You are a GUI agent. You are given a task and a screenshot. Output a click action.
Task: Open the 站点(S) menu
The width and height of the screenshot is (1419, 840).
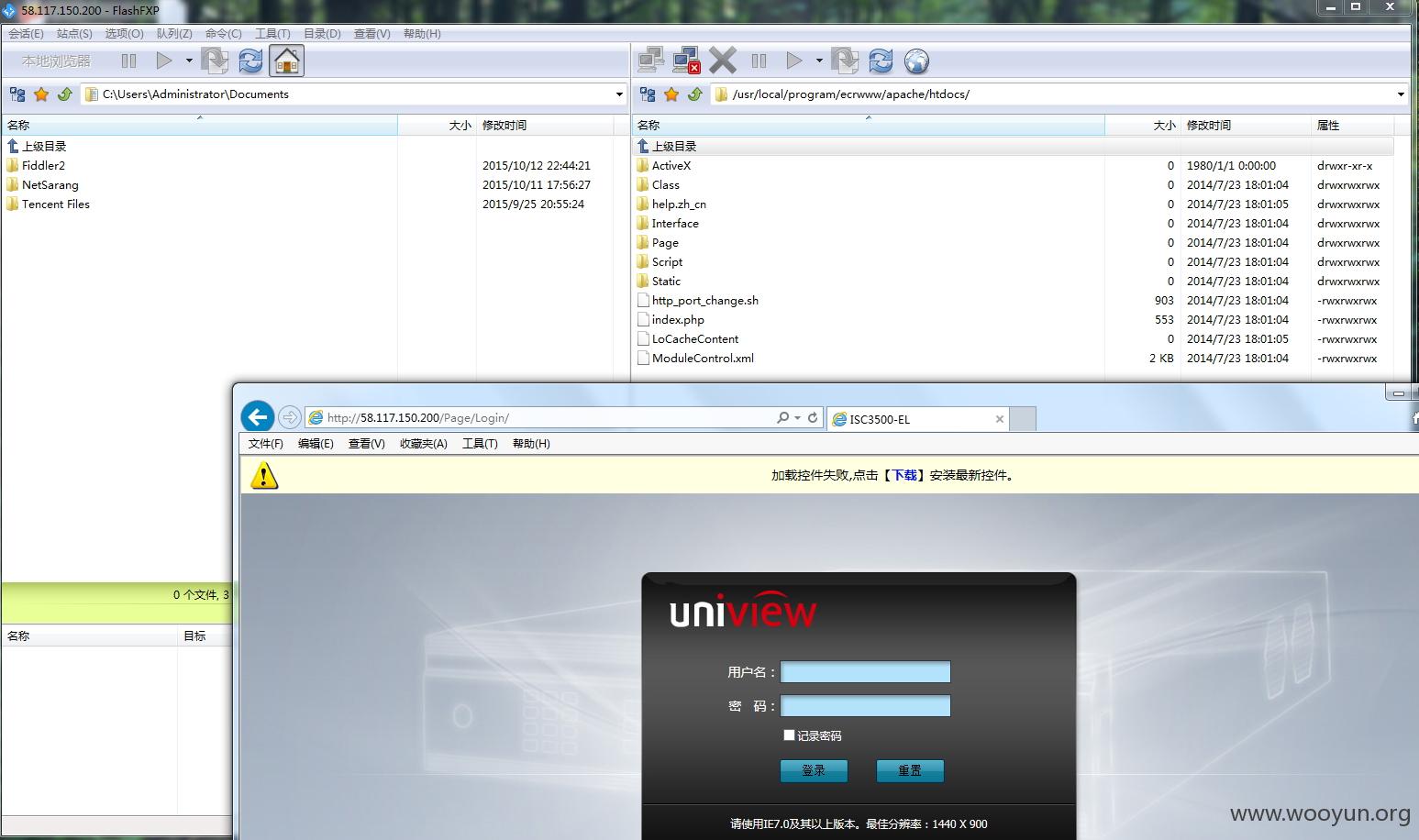pos(74,33)
